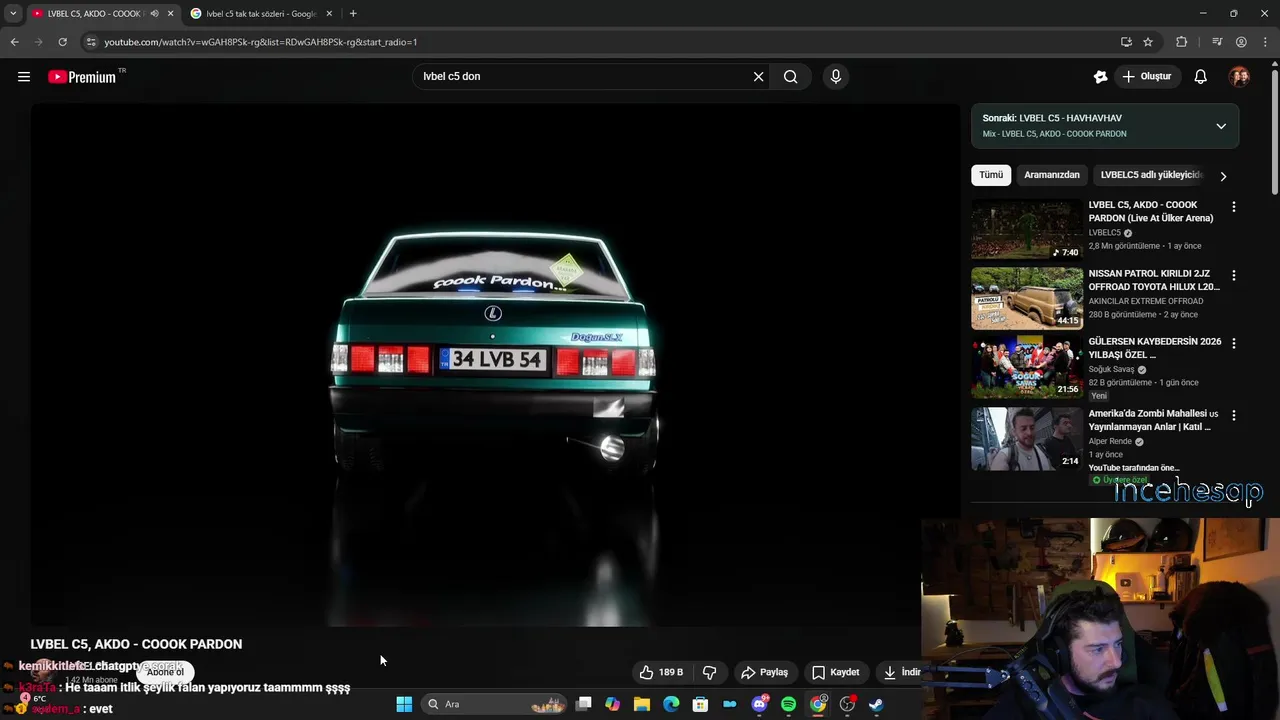Open File Explorer from taskbar
The width and height of the screenshot is (1280, 720).
[642, 704]
